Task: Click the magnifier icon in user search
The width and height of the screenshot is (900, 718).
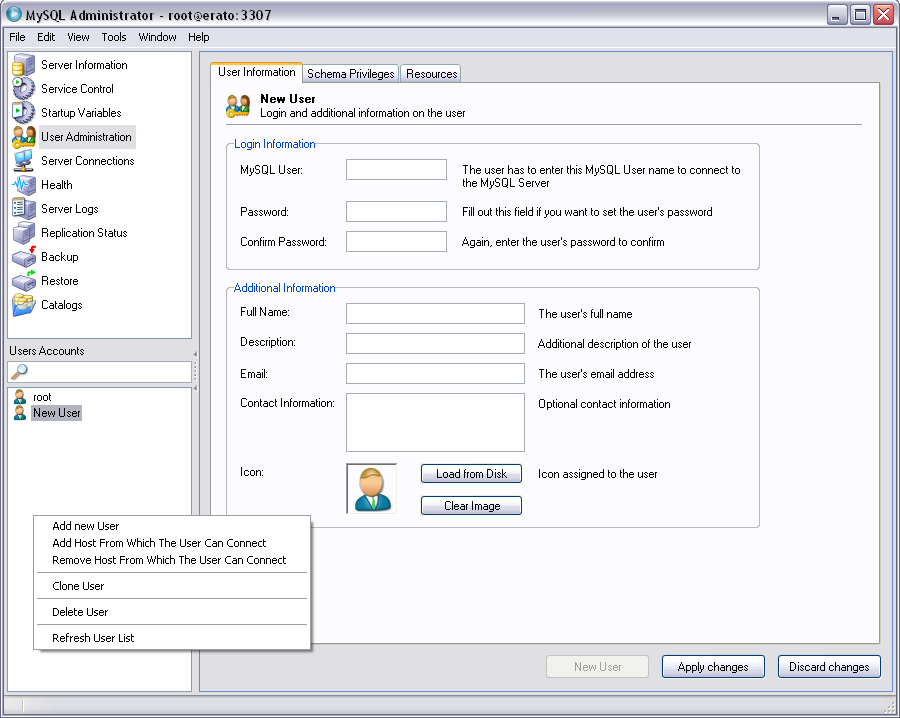Action: 19,372
